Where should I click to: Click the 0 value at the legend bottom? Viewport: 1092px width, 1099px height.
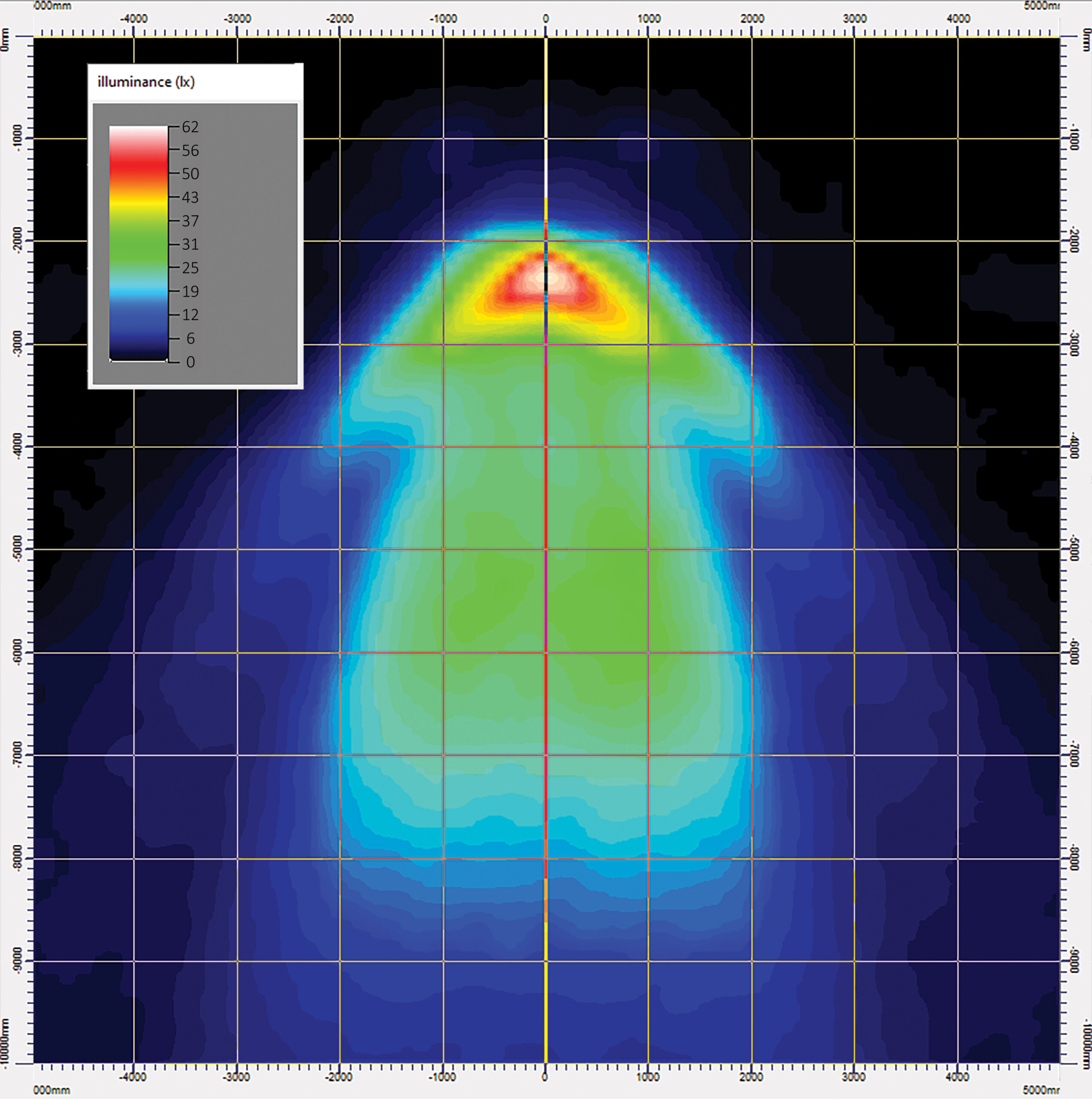click(x=191, y=362)
